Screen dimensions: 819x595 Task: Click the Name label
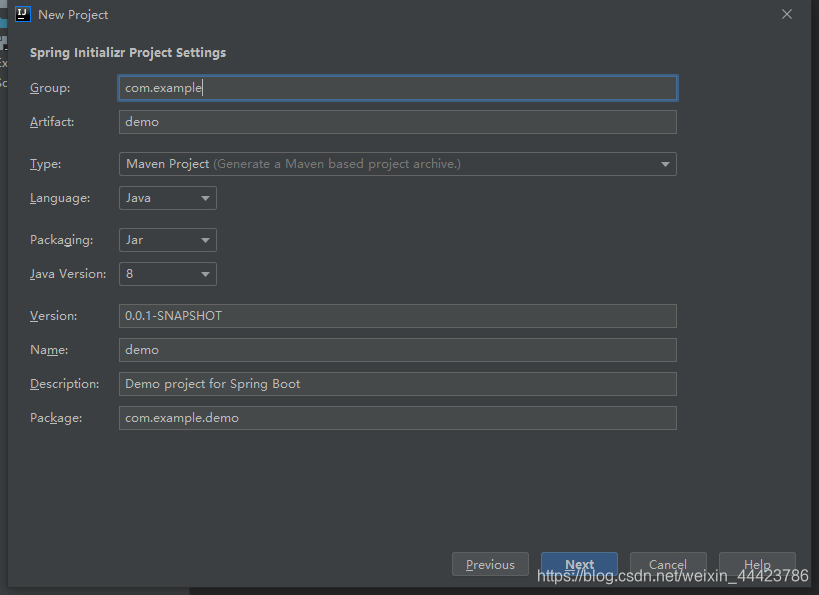click(x=49, y=350)
